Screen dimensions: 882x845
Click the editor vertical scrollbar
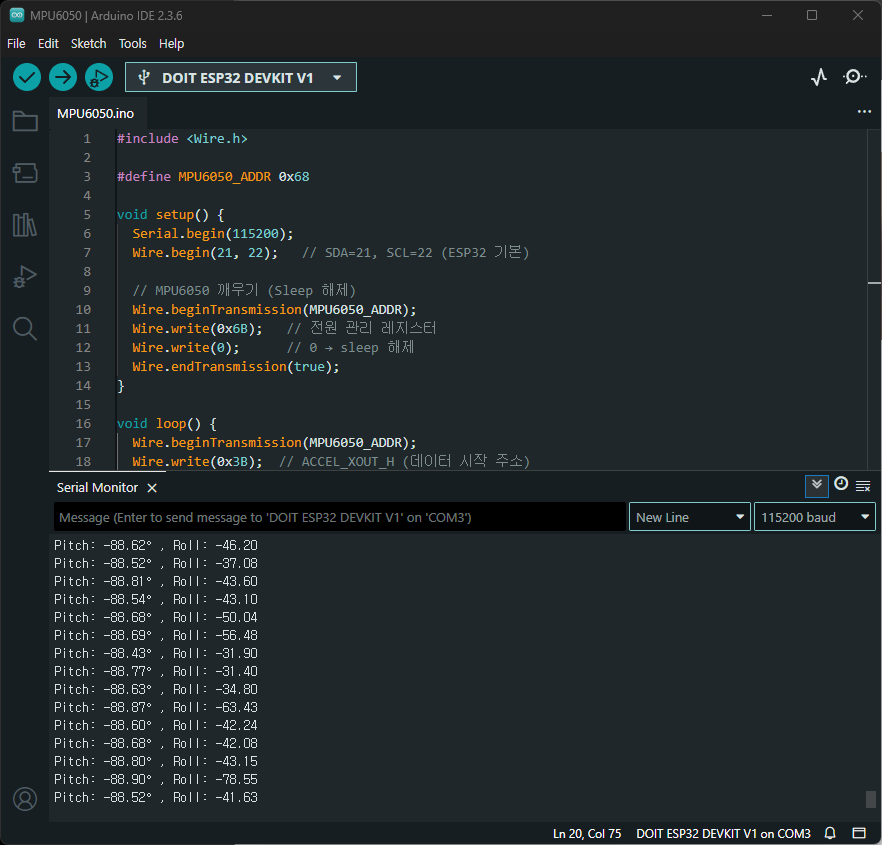tap(874, 299)
